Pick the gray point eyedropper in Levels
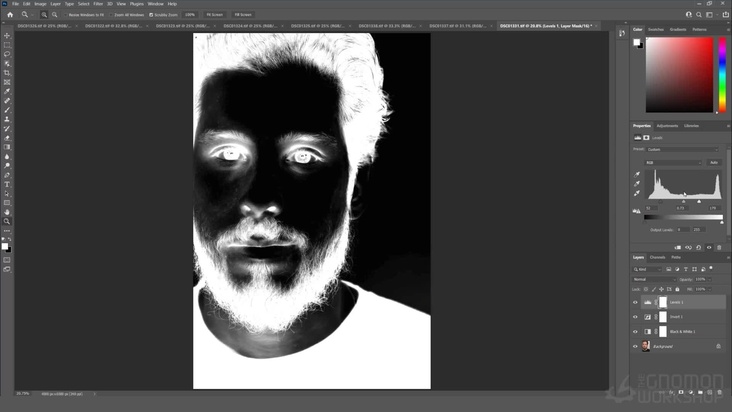The width and height of the screenshot is (732, 412). 637,184
